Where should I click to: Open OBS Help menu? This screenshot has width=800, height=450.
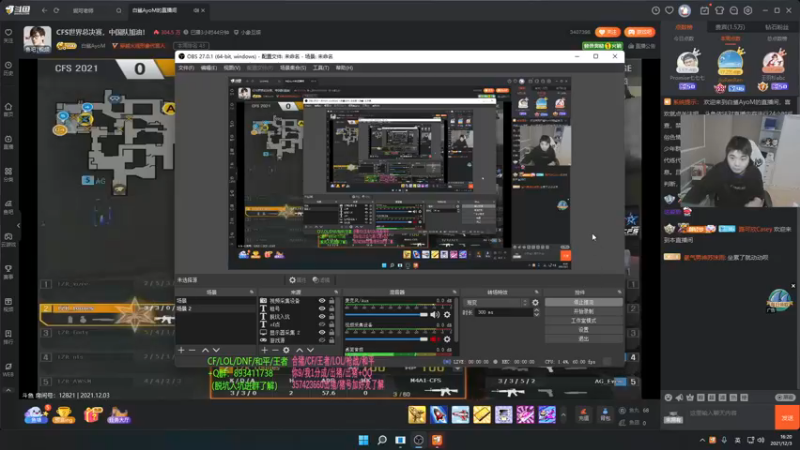click(344, 68)
